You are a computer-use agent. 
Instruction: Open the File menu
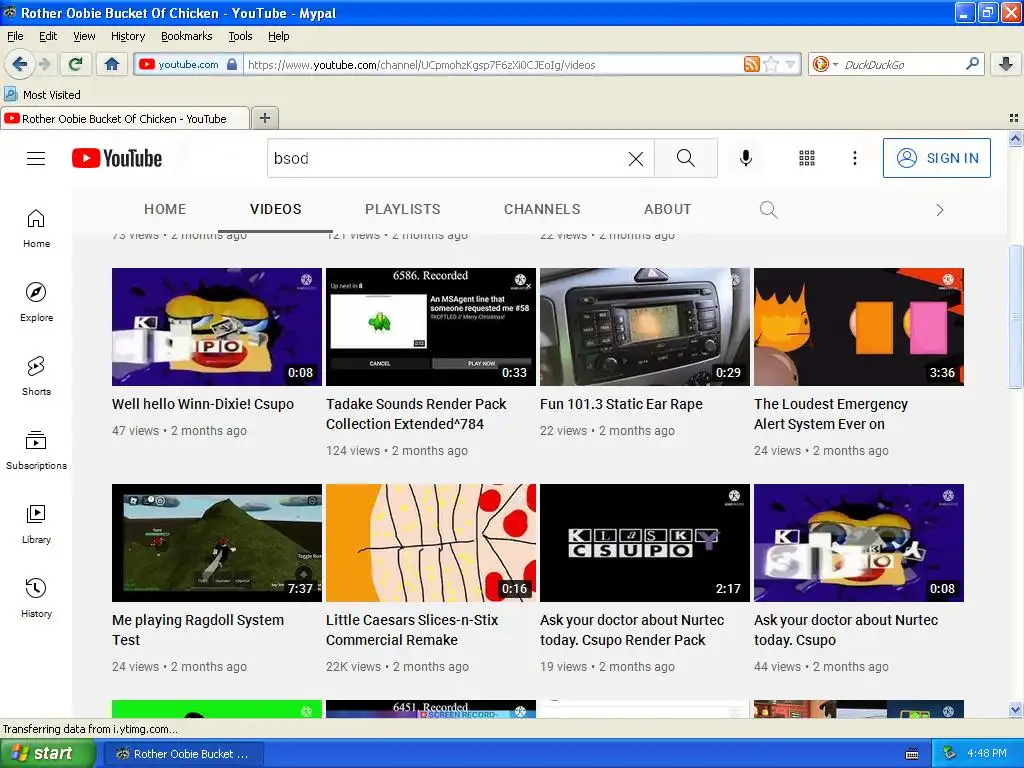(x=15, y=36)
